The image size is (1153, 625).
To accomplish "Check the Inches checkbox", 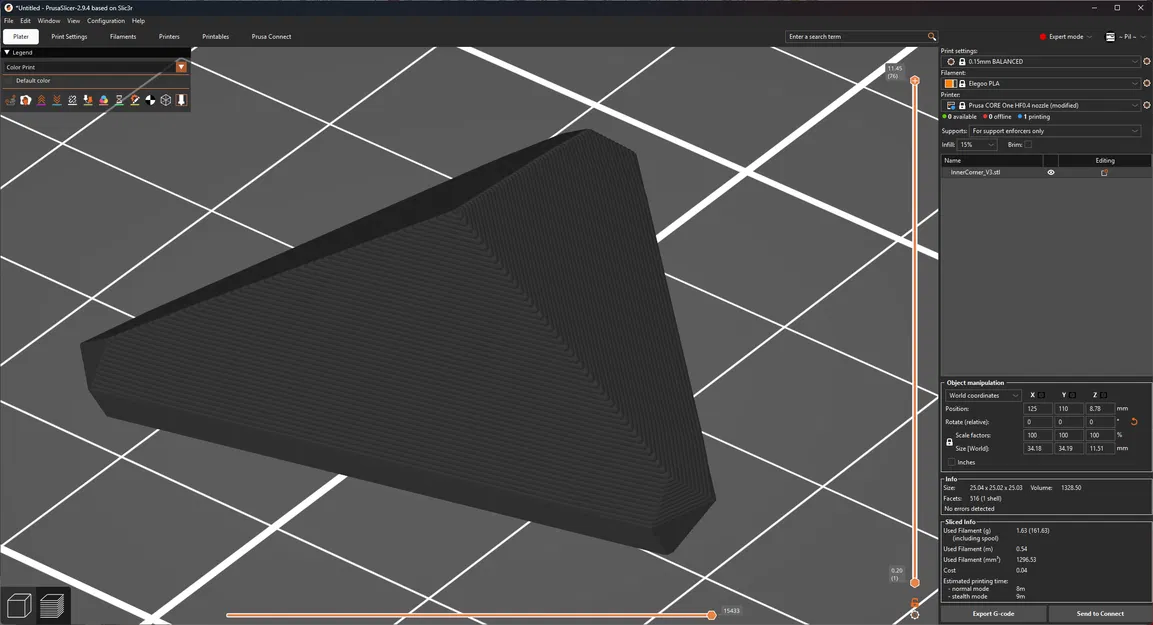I will 952,462.
